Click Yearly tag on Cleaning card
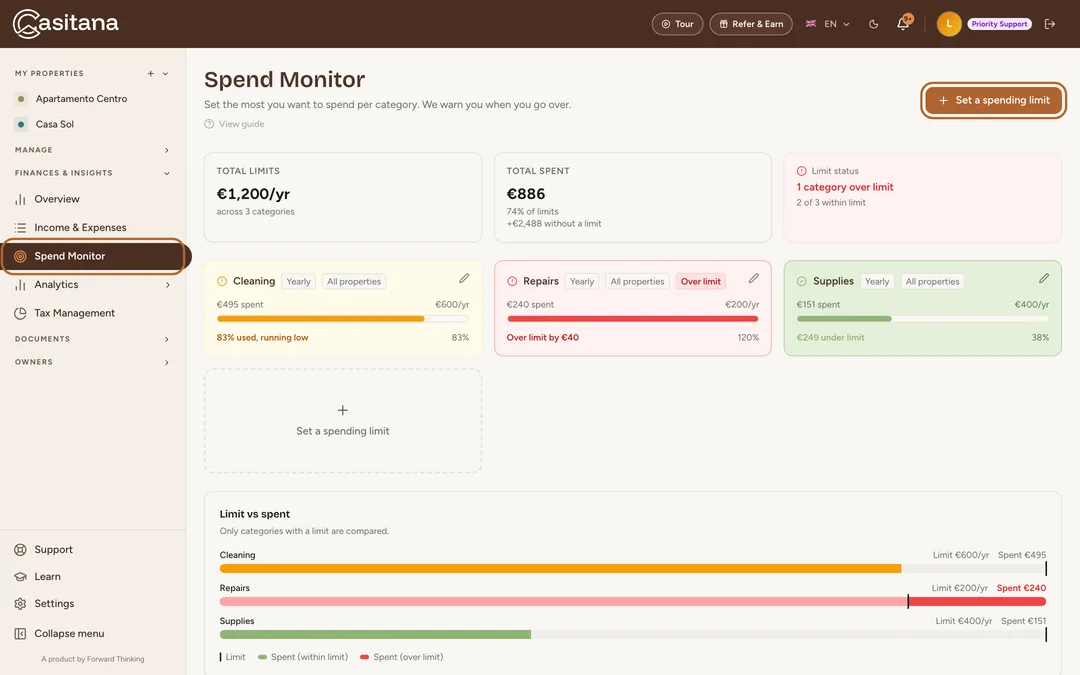This screenshot has height=675, width=1080. click(x=298, y=282)
